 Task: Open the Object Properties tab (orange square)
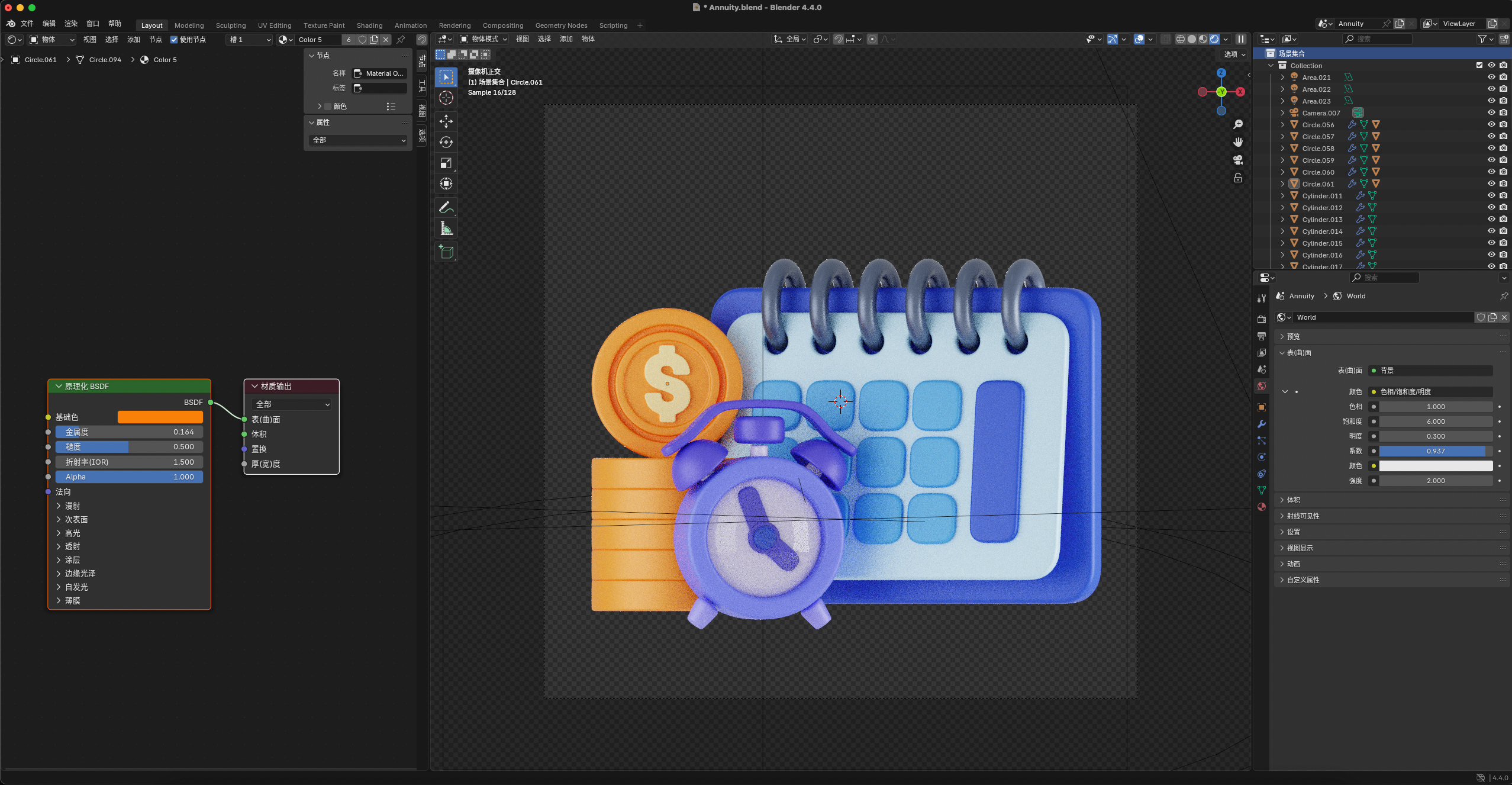(x=1262, y=407)
